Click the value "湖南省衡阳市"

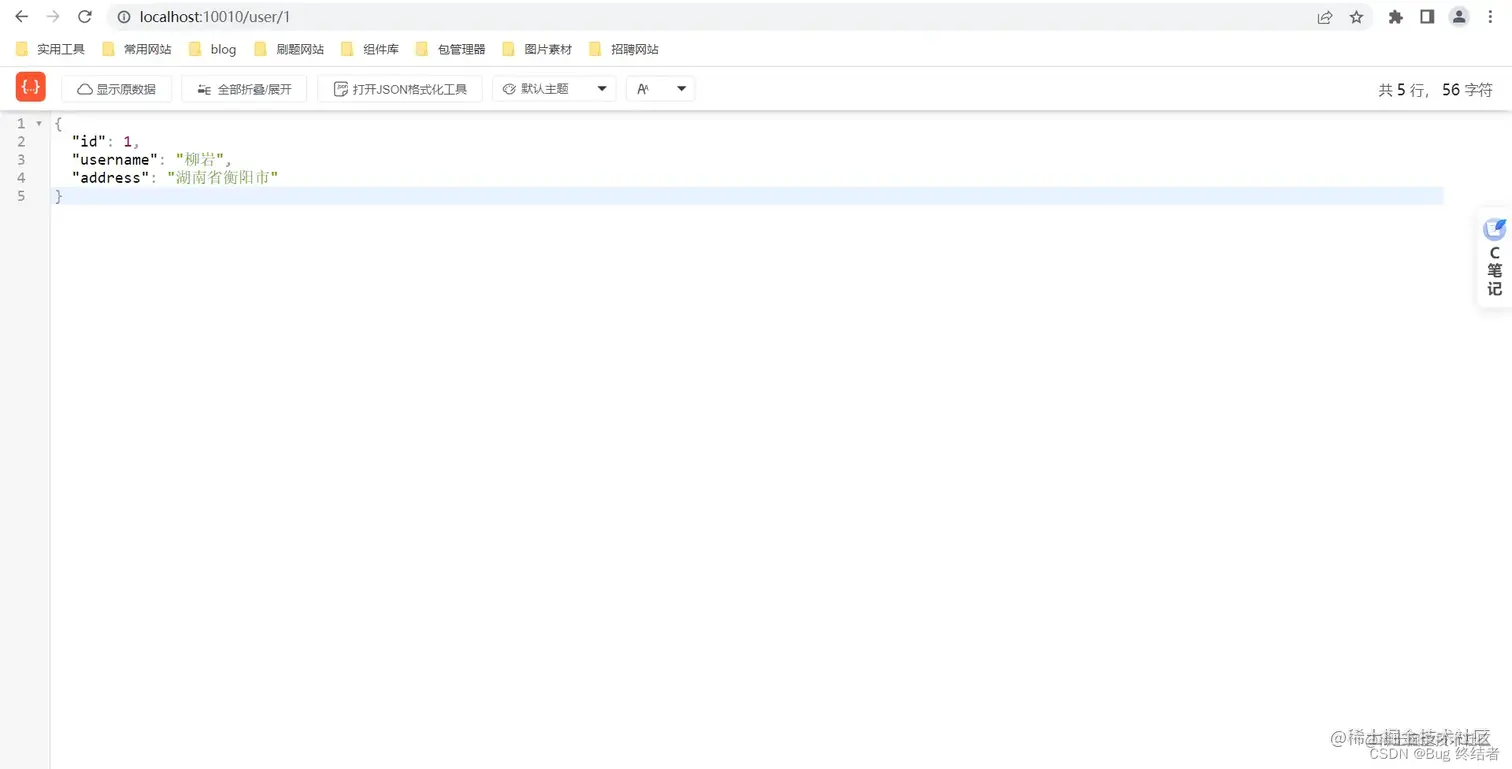222,178
